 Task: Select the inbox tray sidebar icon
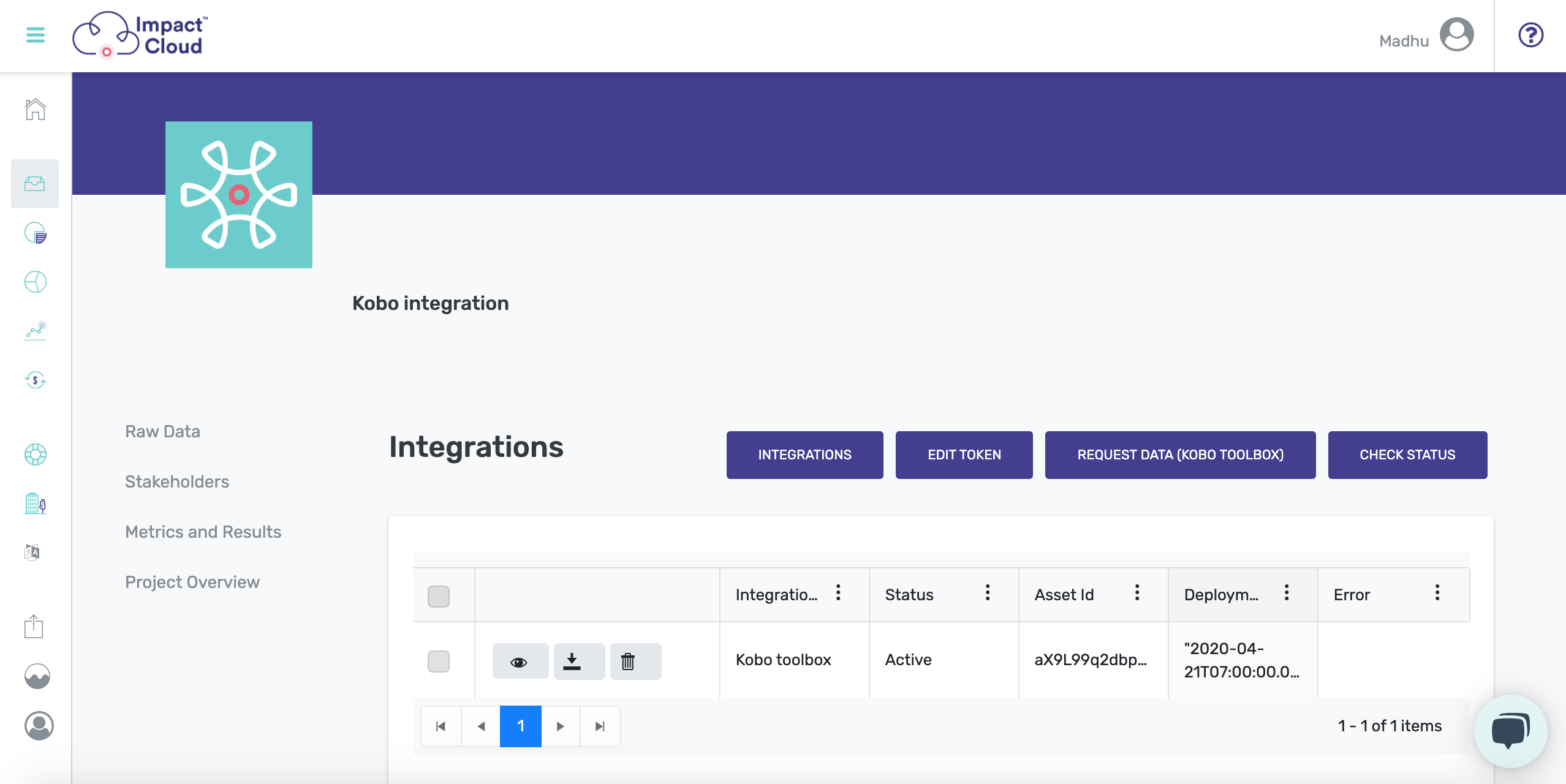35,184
